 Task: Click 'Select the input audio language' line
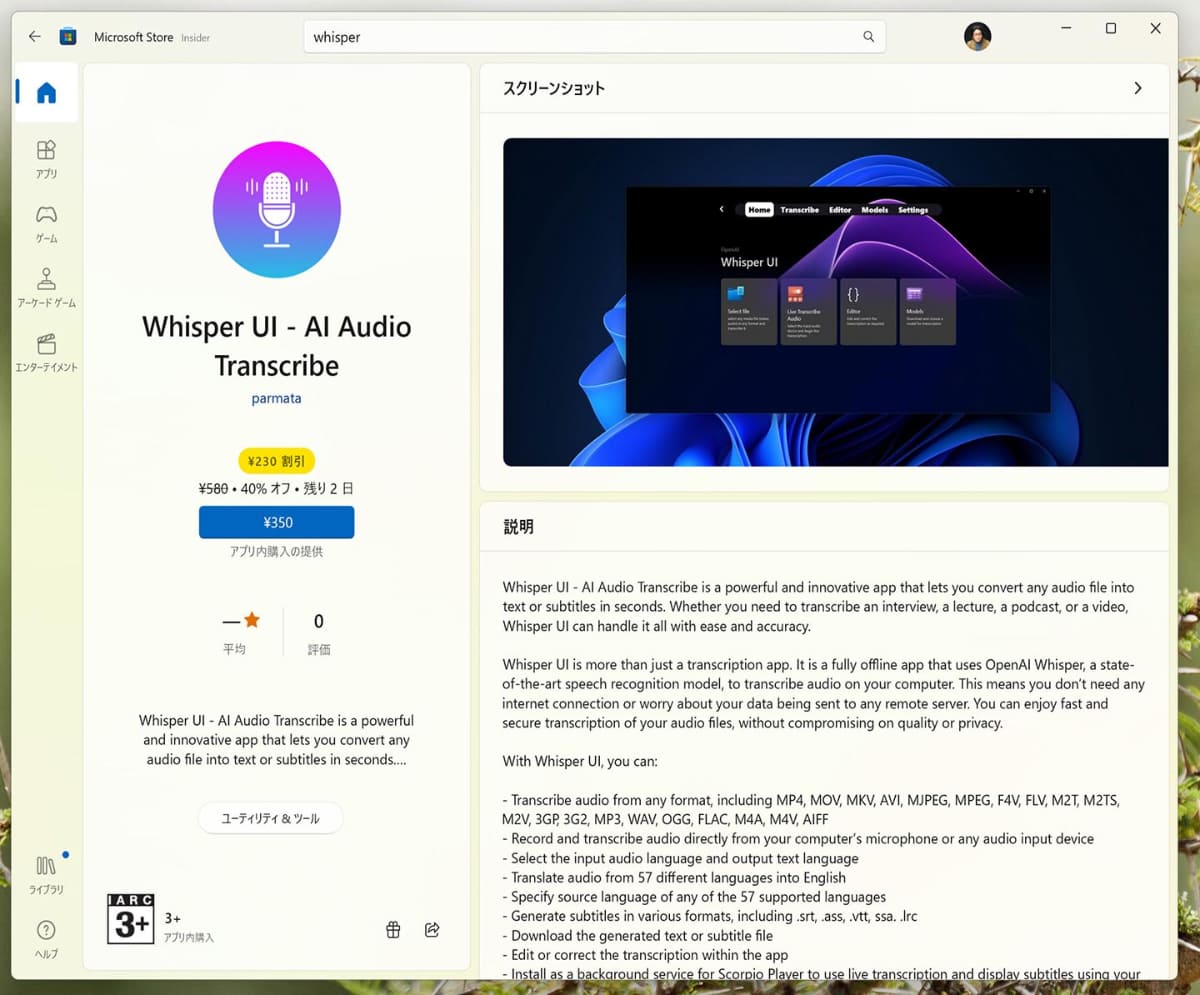681,858
